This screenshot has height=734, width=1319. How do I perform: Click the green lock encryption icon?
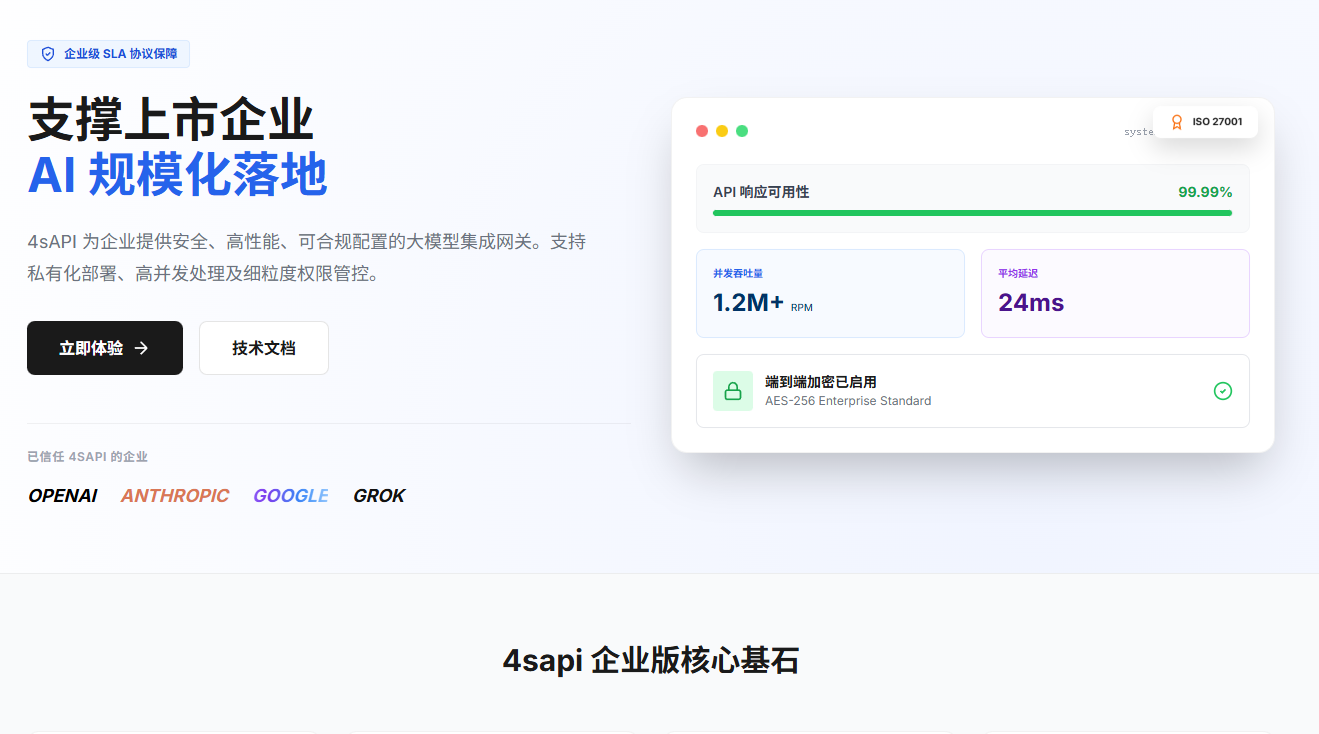coord(733,390)
